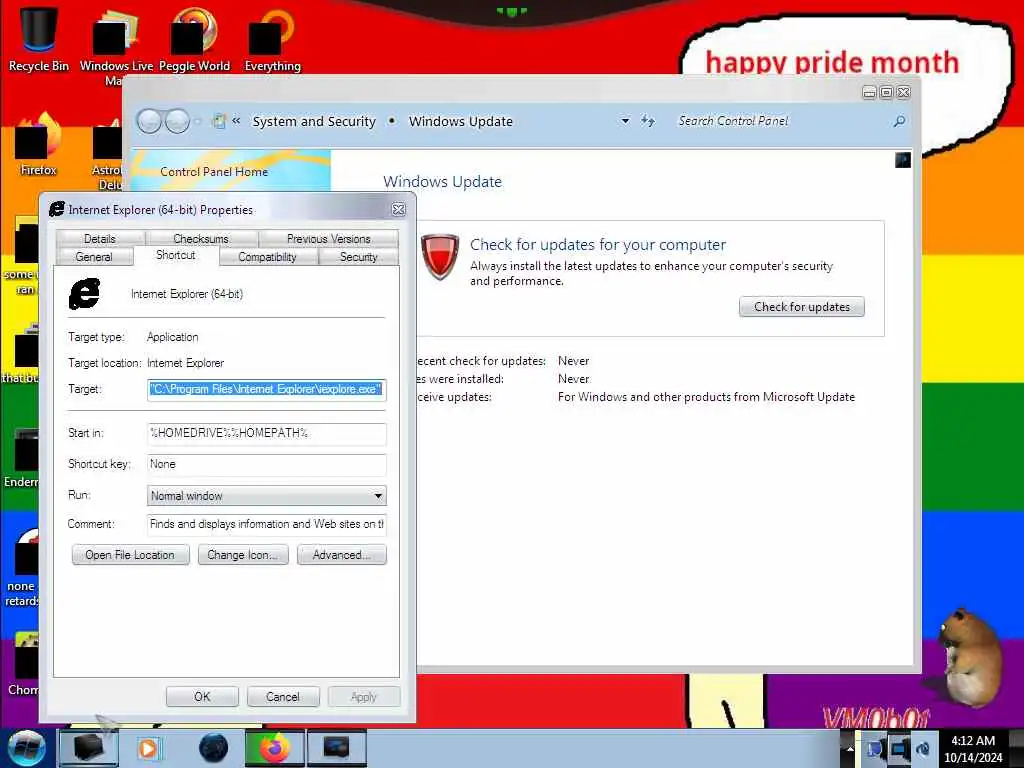Open the Everything desktop shortcut
This screenshot has width=1024, height=768.
coord(272,39)
